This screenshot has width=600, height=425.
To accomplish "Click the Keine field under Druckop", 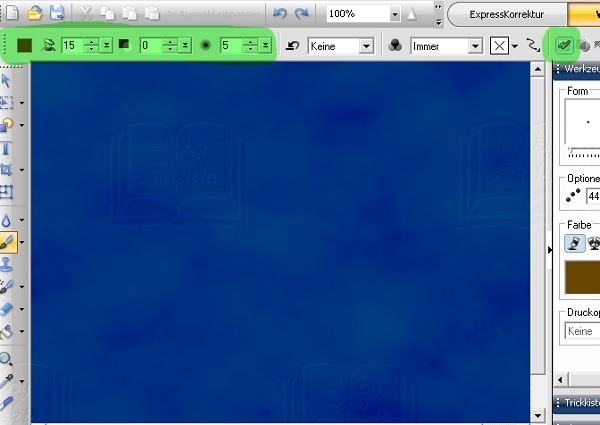I will pyautogui.click(x=582, y=331).
